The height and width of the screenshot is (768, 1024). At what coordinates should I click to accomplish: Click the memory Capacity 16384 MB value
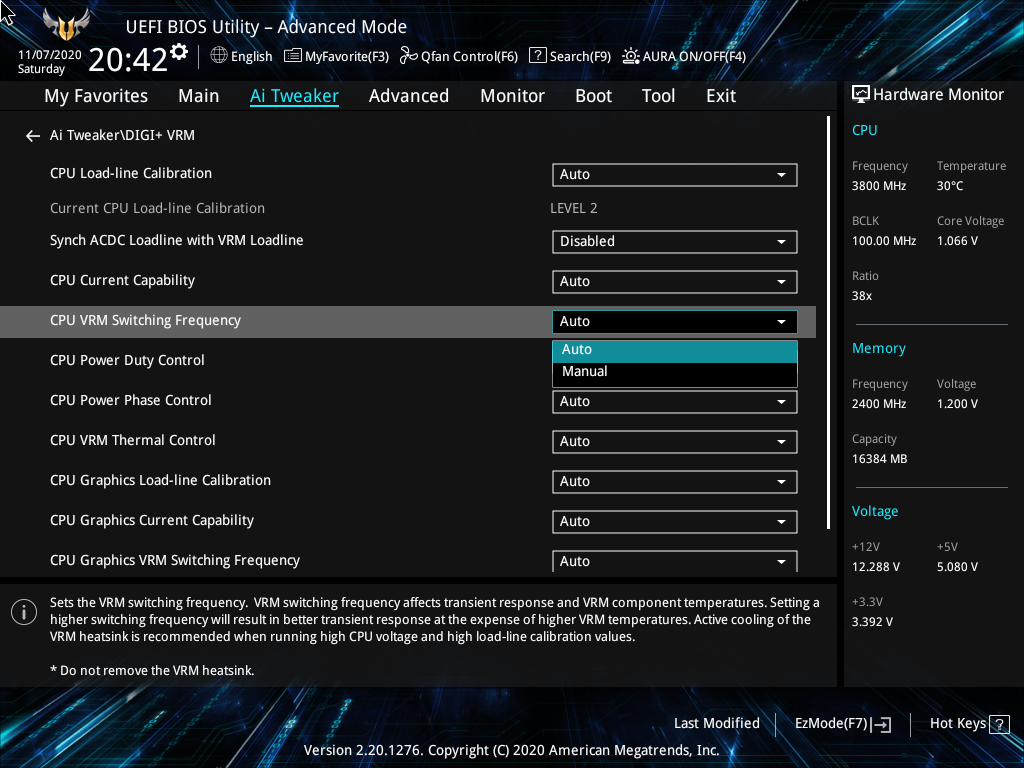pyautogui.click(x=879, y=459)
